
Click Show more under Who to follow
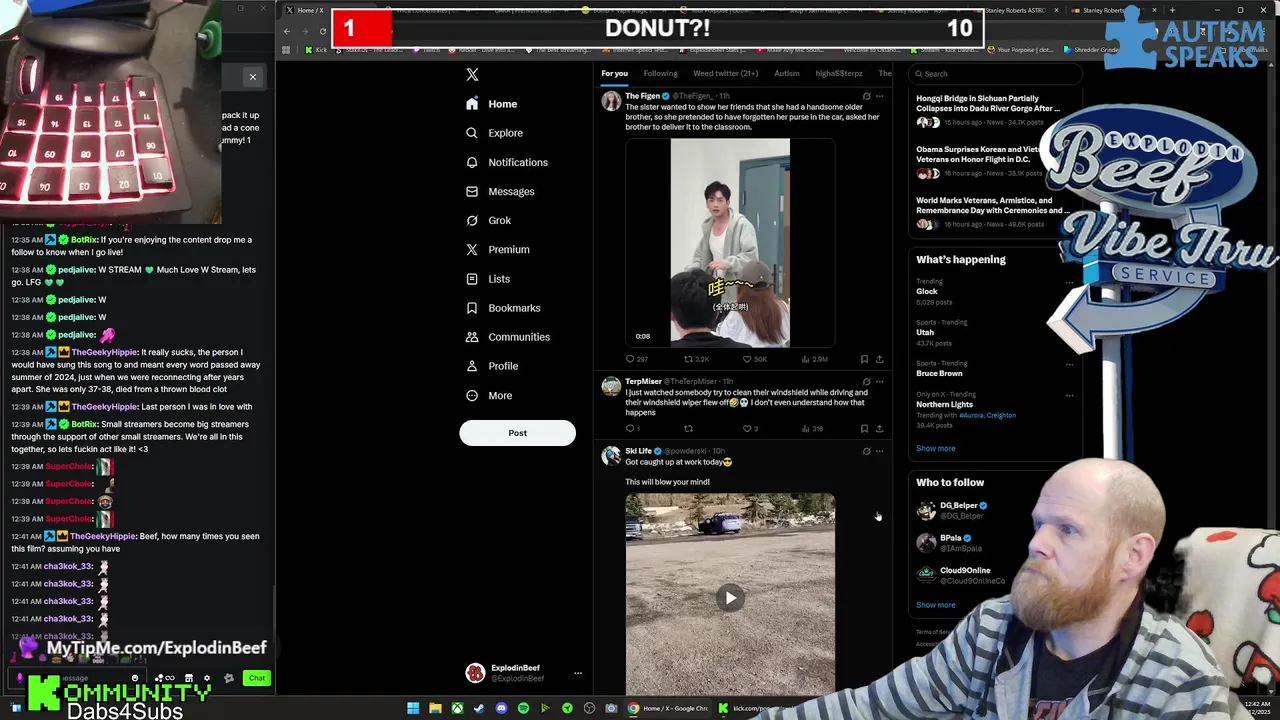coord(935,605)
